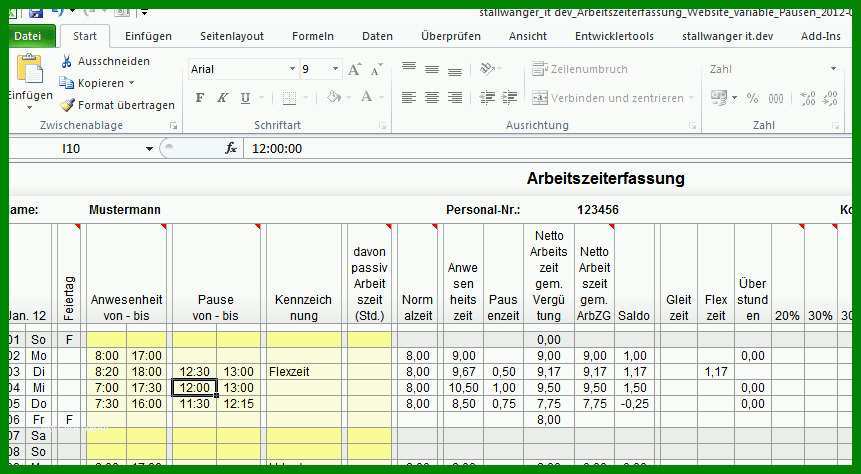
Task: Click the fx insert function icon
Action: [231, 148]
